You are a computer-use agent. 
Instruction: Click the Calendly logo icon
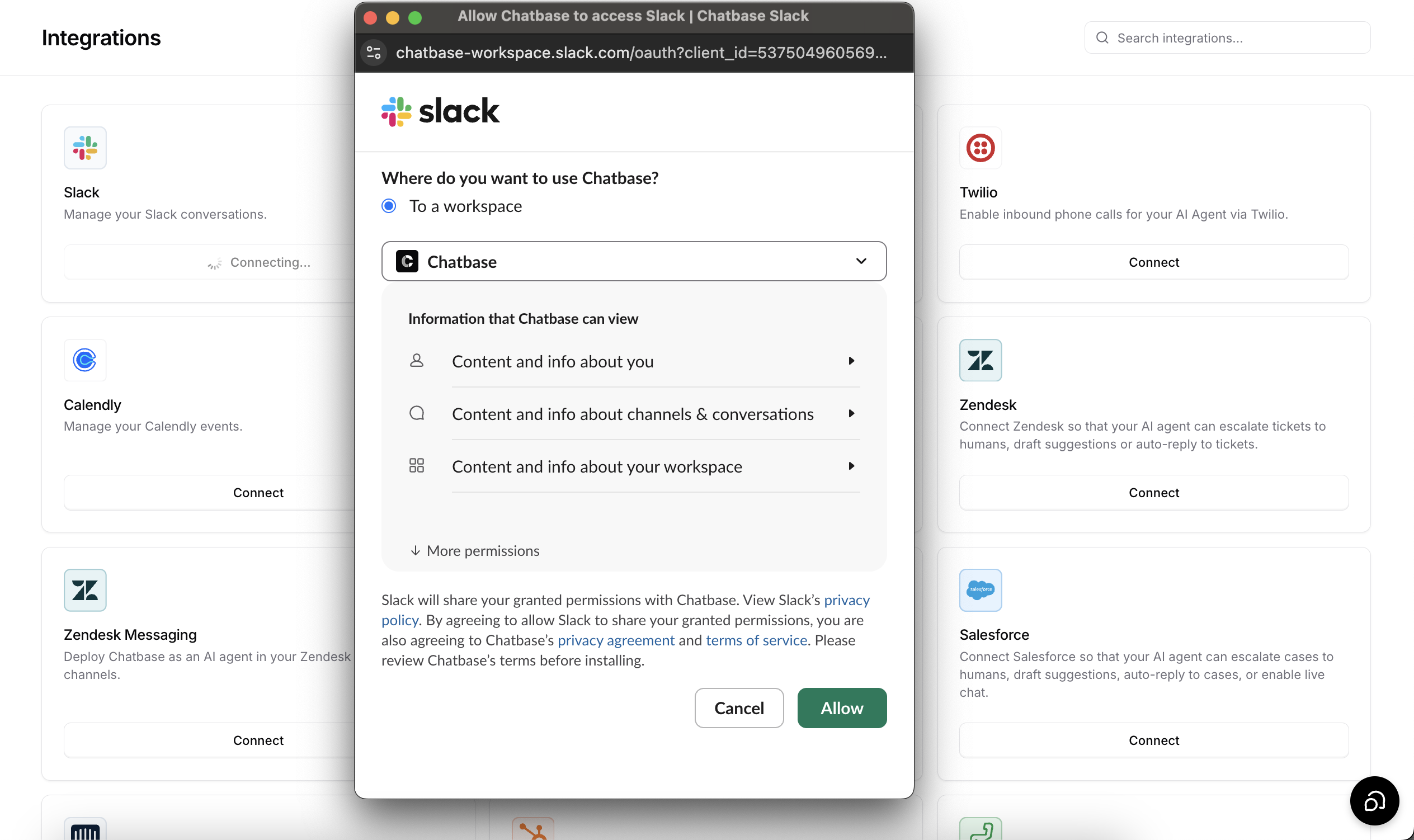85,360
